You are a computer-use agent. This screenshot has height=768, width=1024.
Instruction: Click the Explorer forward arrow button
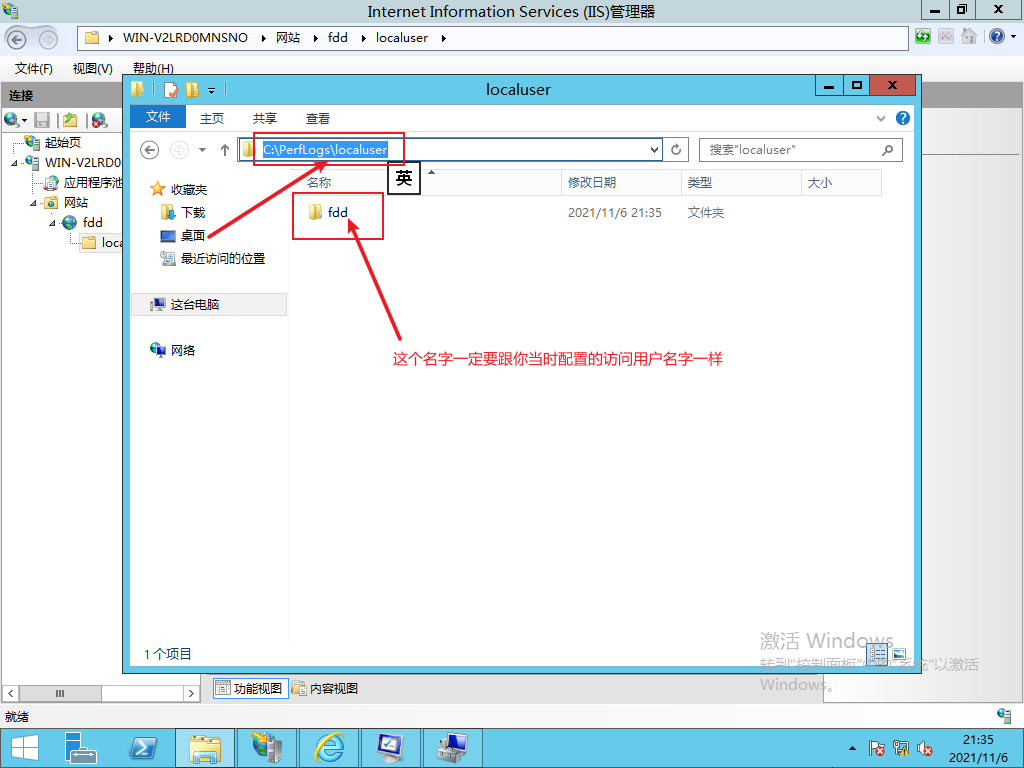tap(179, 150)
